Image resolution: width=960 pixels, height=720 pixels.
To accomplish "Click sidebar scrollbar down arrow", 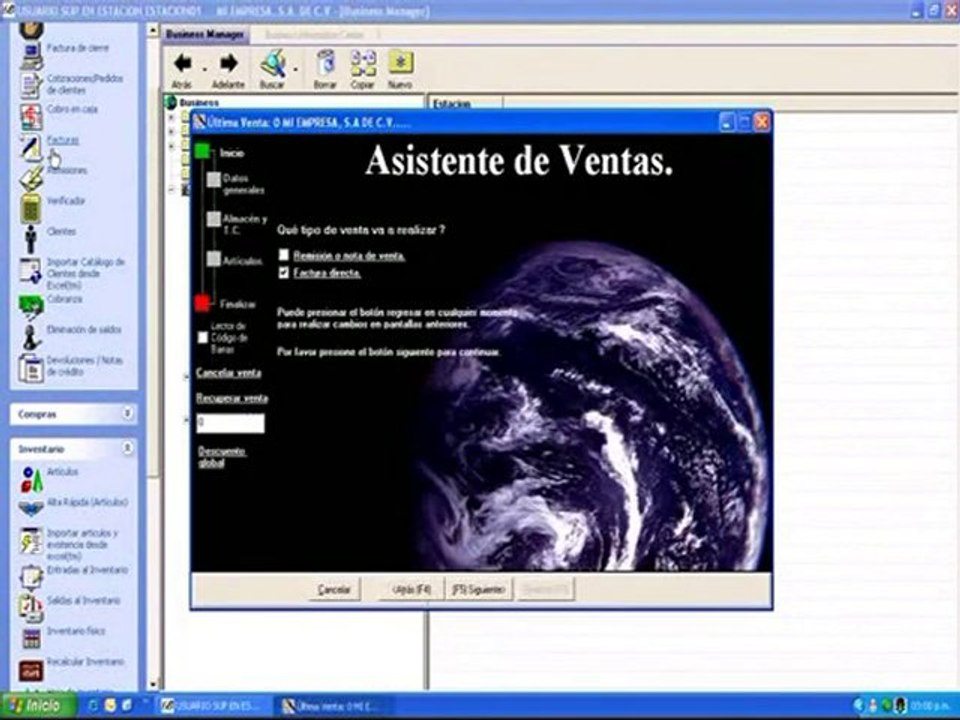I will click(x=153, y=684).
